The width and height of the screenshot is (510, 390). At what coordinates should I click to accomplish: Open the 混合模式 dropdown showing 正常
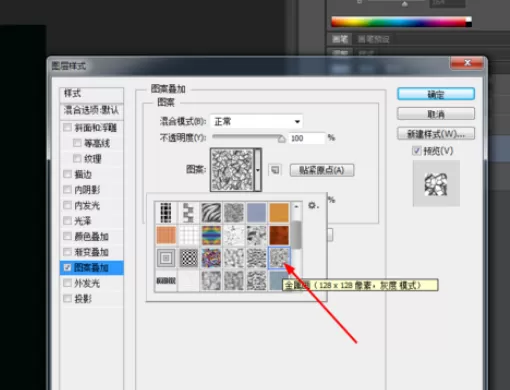point(256,121)
